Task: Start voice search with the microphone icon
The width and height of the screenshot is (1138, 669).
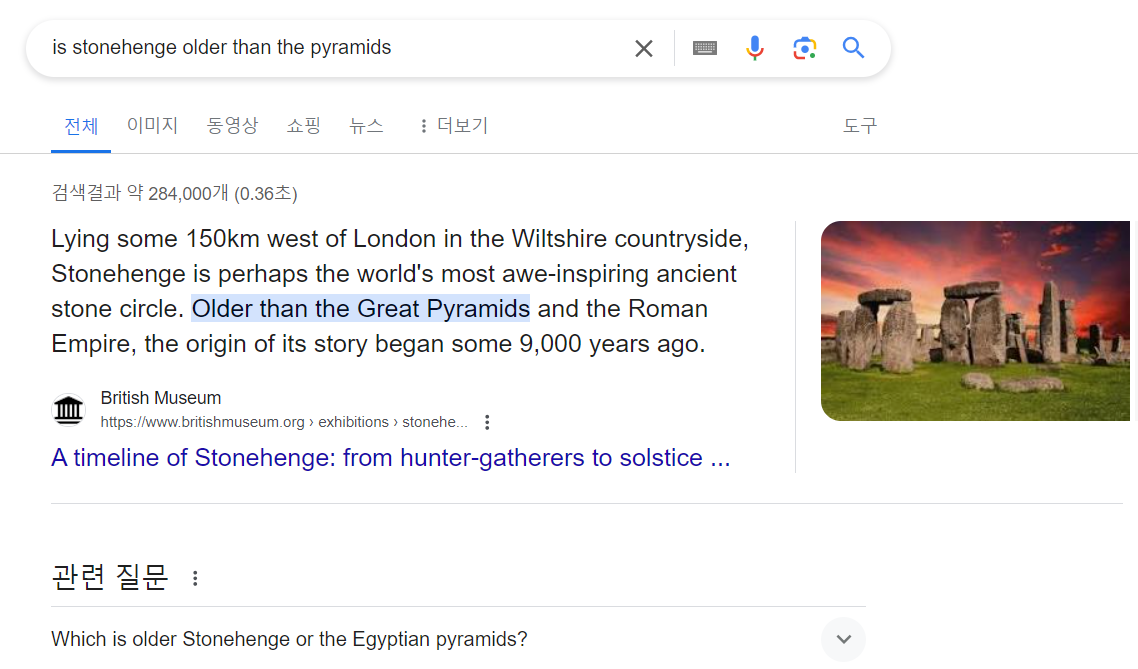Action: pyautogui.click(x=755, y=48)
